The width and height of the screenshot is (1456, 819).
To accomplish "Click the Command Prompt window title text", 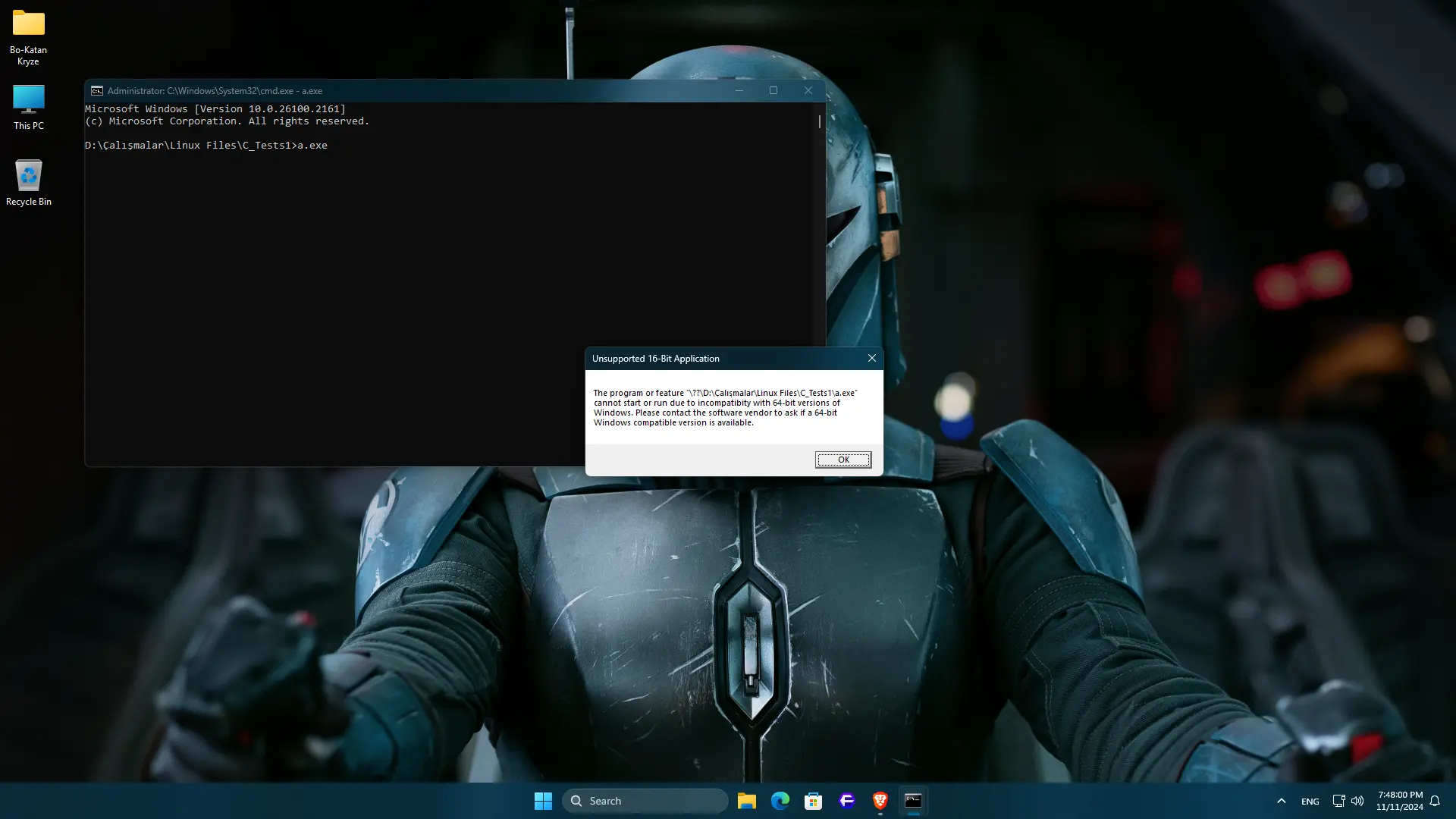I will click(215, 91).
